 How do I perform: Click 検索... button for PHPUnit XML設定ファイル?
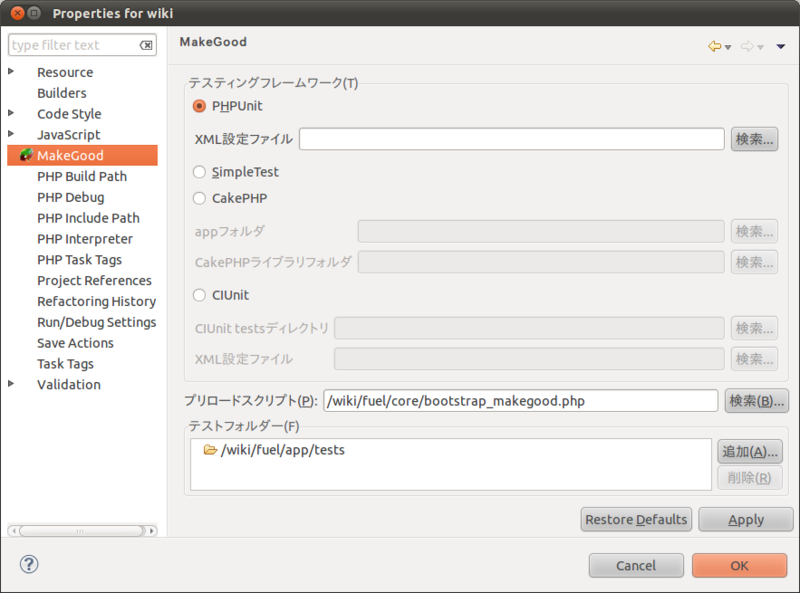754,139
